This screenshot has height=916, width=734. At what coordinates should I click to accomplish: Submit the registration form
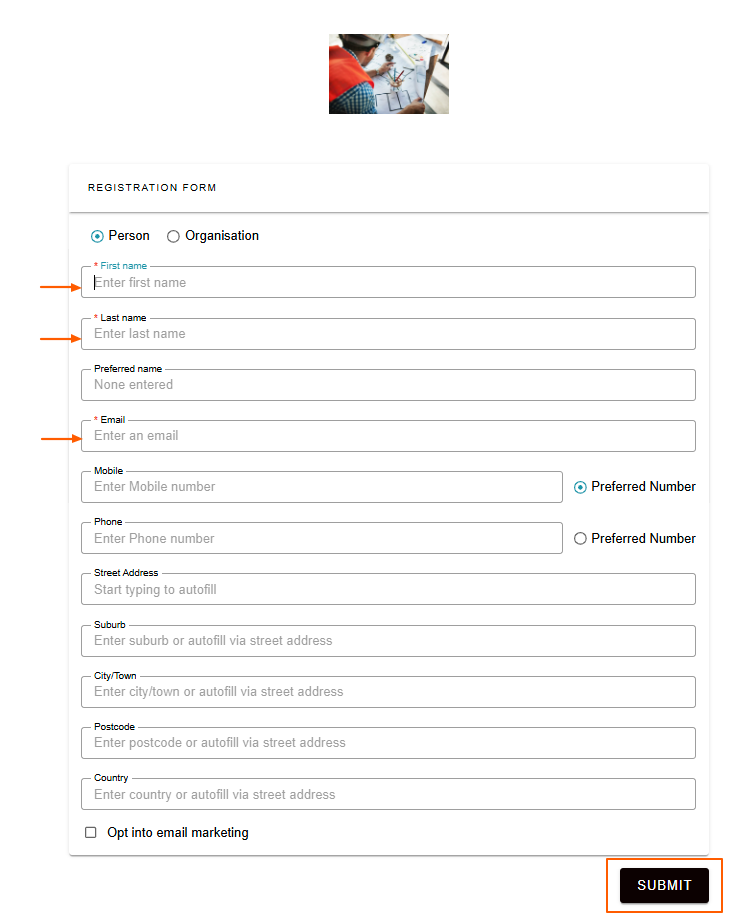pos(664,885)
